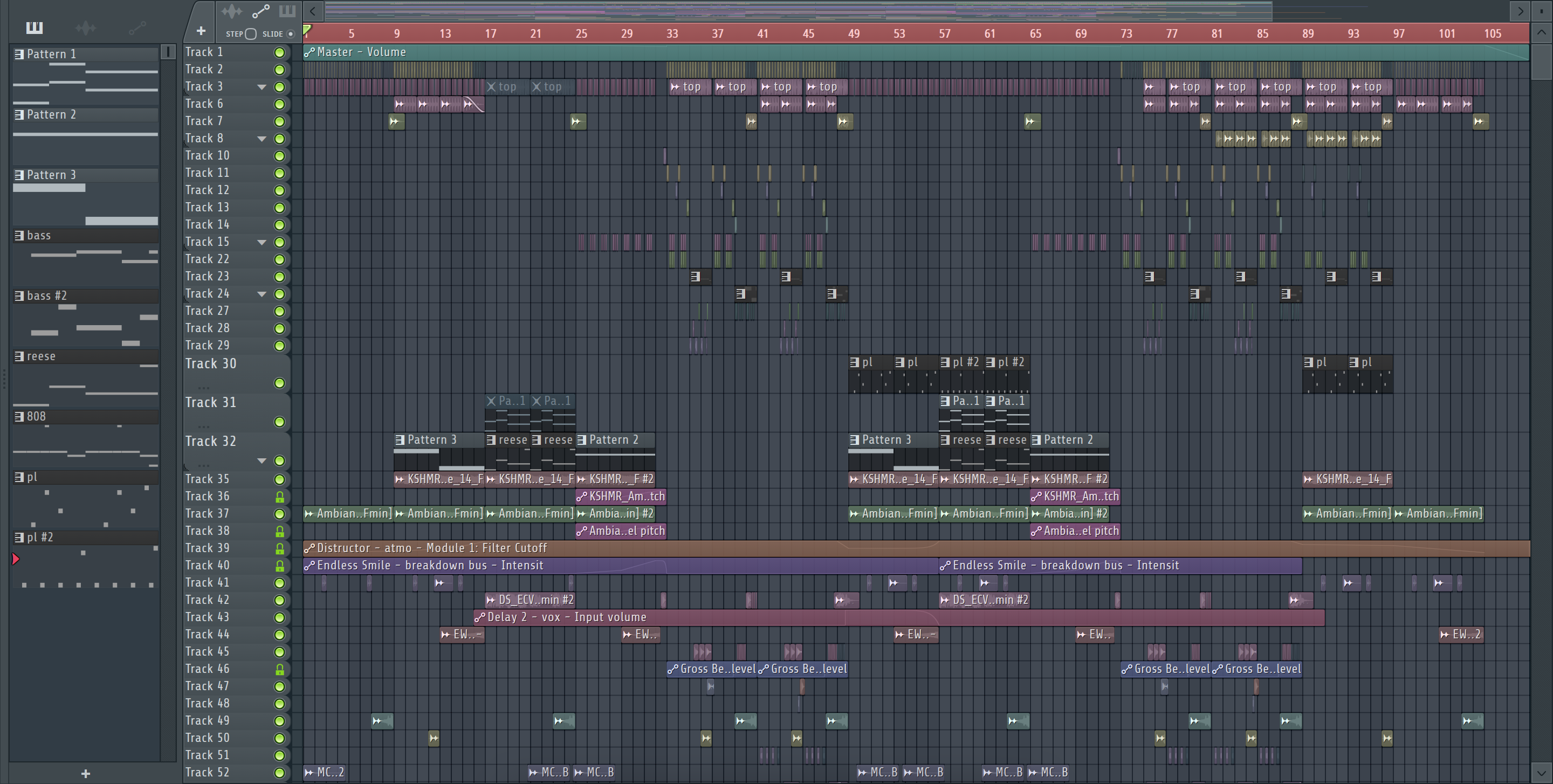The height and width of the screenshot is (784, 1553).
Task: Click the lock icon on Track 36
Action: tap(279, 497)
